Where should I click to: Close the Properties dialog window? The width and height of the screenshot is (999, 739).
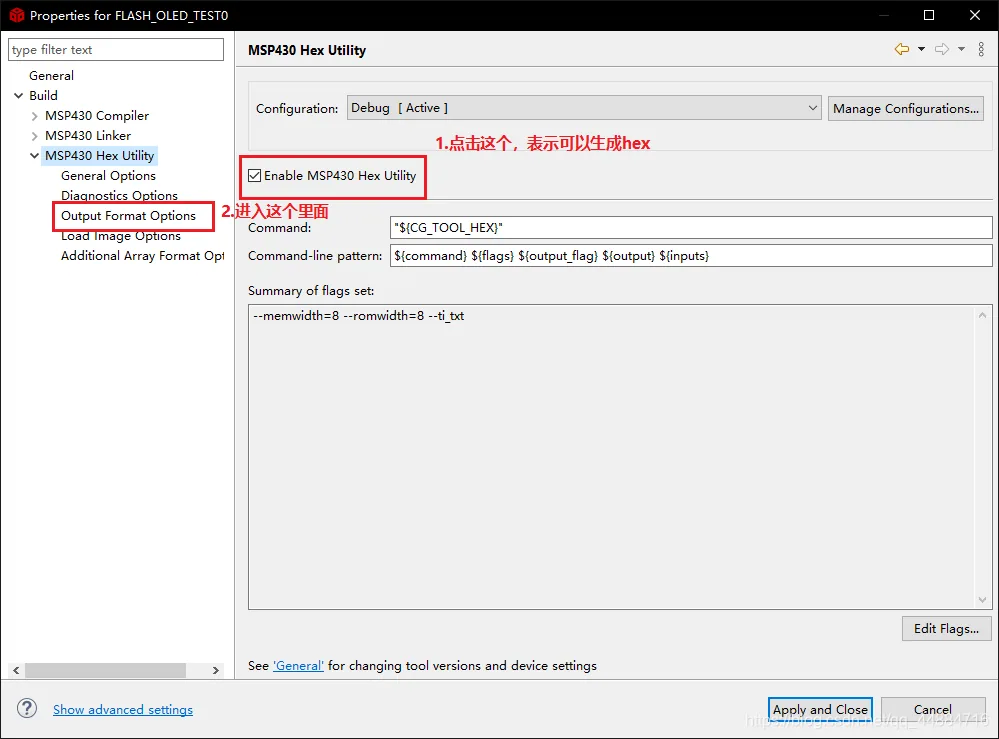click(x=975, y=15)
